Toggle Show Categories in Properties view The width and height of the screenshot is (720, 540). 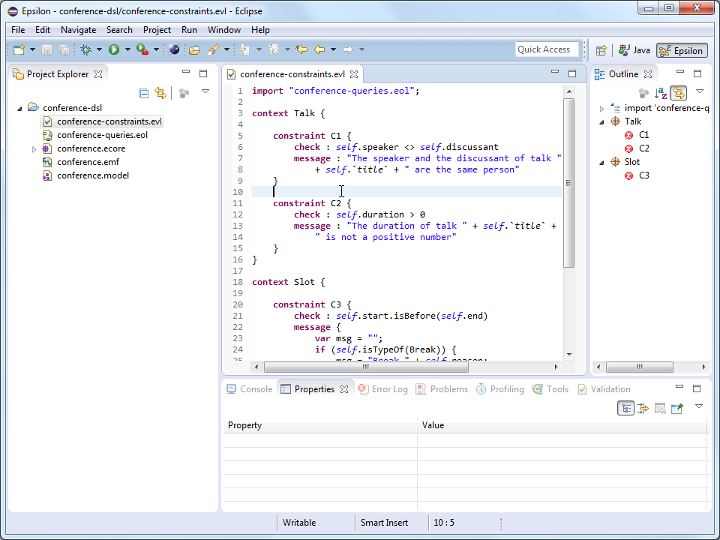625,408
